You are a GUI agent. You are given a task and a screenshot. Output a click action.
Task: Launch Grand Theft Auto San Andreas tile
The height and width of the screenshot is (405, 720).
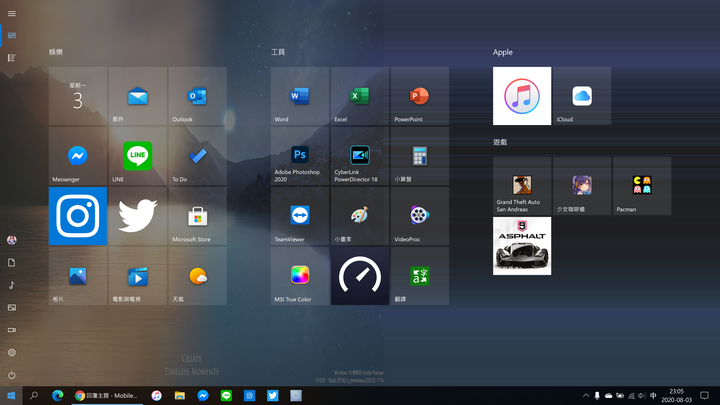pos(522,186)
